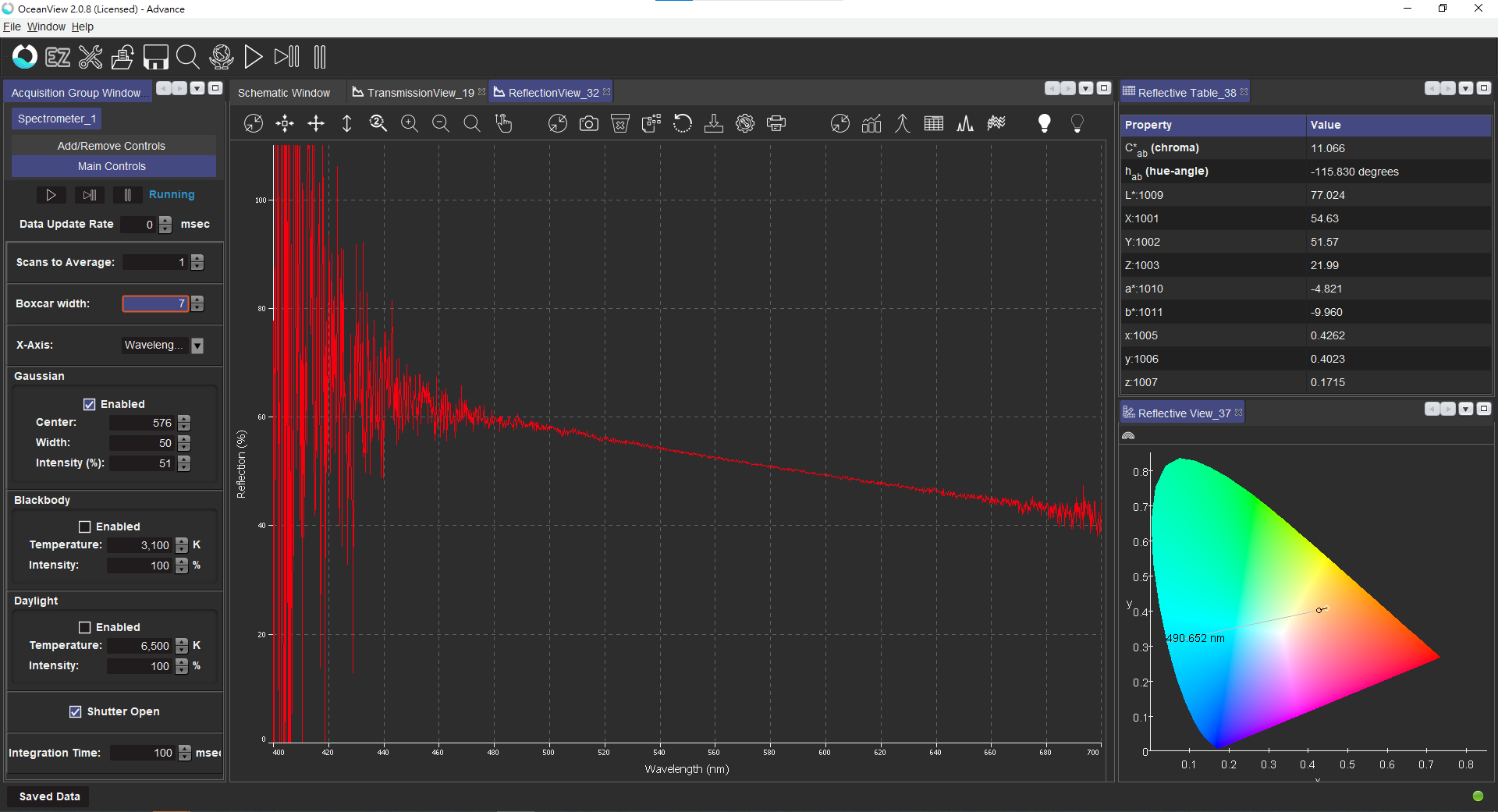
Task: Click the Add/Remove Controls button
Action: pyautogui.click(x=112, y=146)
